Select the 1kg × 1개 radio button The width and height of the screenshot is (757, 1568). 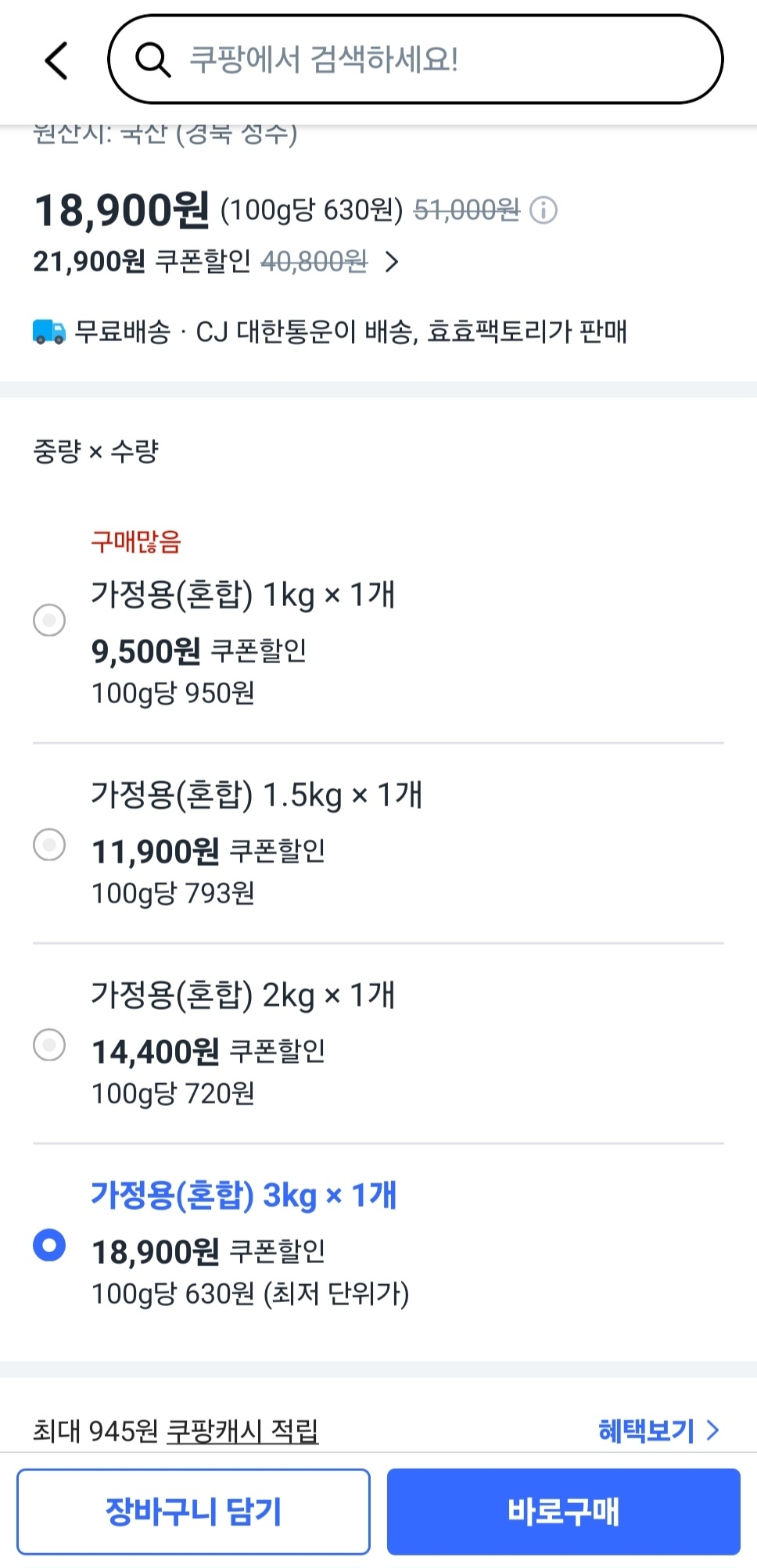point(49,620)
